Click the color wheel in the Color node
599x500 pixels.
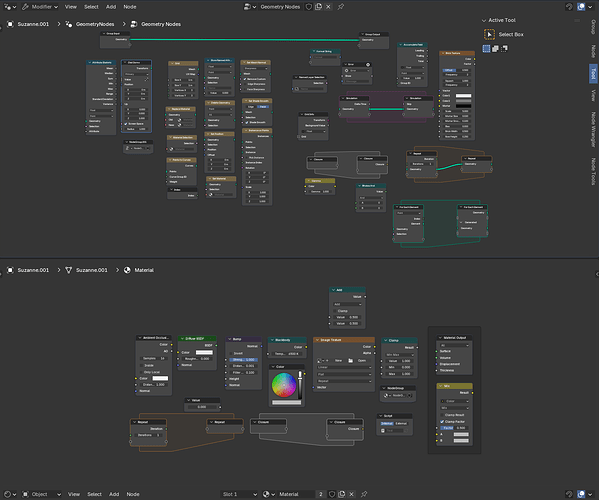tap(284, 385)
